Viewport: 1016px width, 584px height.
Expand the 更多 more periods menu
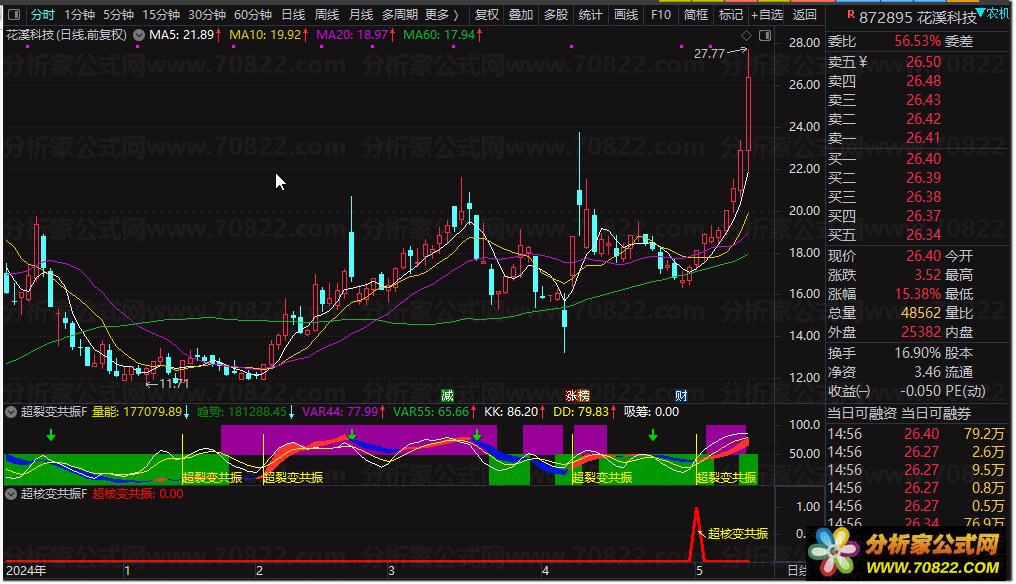coord(441,14)
